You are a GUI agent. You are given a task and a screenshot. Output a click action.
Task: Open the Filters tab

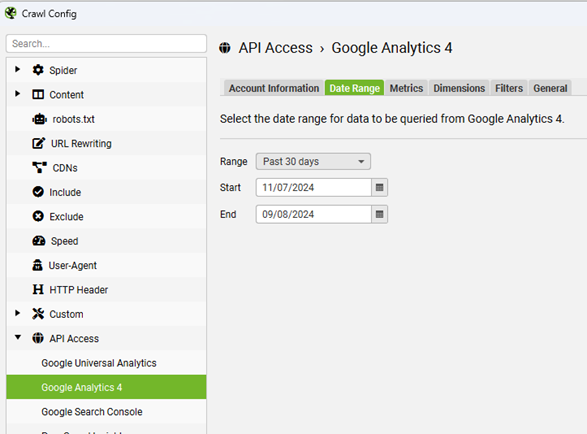pyautogui.click(x=509, y=88)
